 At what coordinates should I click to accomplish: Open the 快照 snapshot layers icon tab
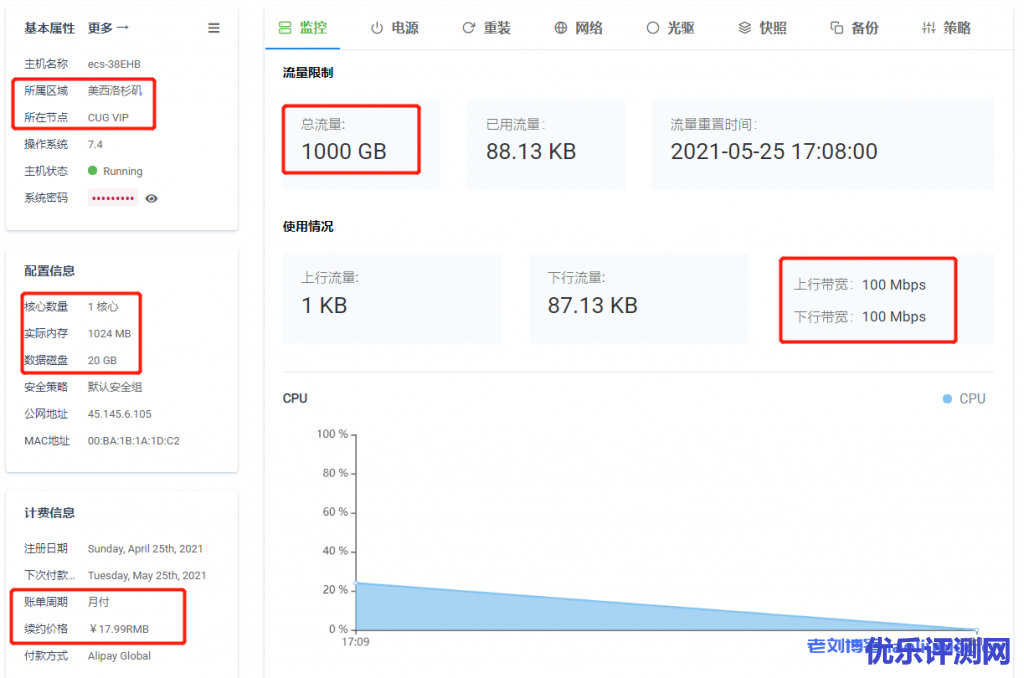[762, 28]
